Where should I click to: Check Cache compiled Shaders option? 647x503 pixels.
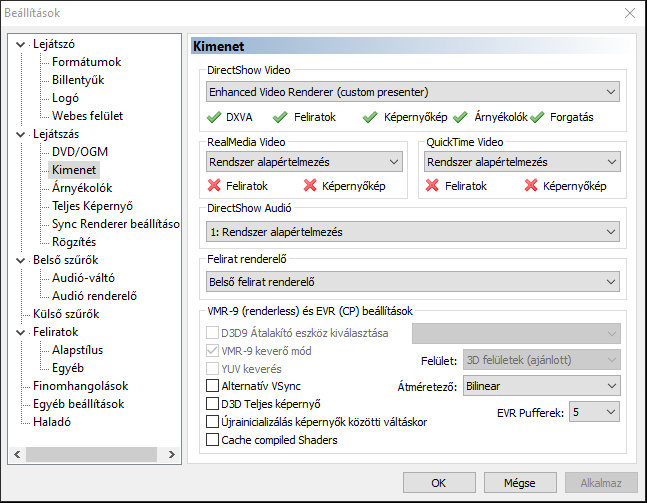(x=212, y=440)
